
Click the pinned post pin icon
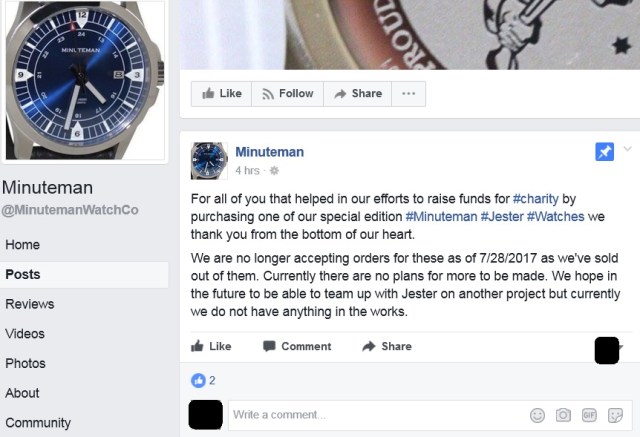pos(604,152)
